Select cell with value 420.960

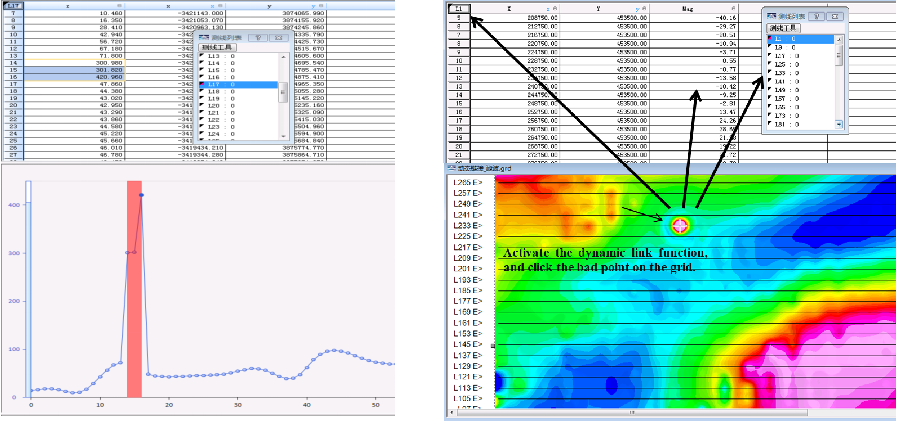point(74,77)
